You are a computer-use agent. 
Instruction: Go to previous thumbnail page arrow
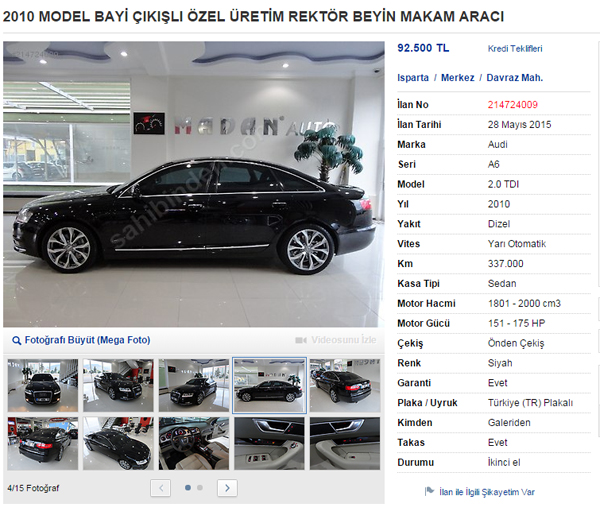161,488
